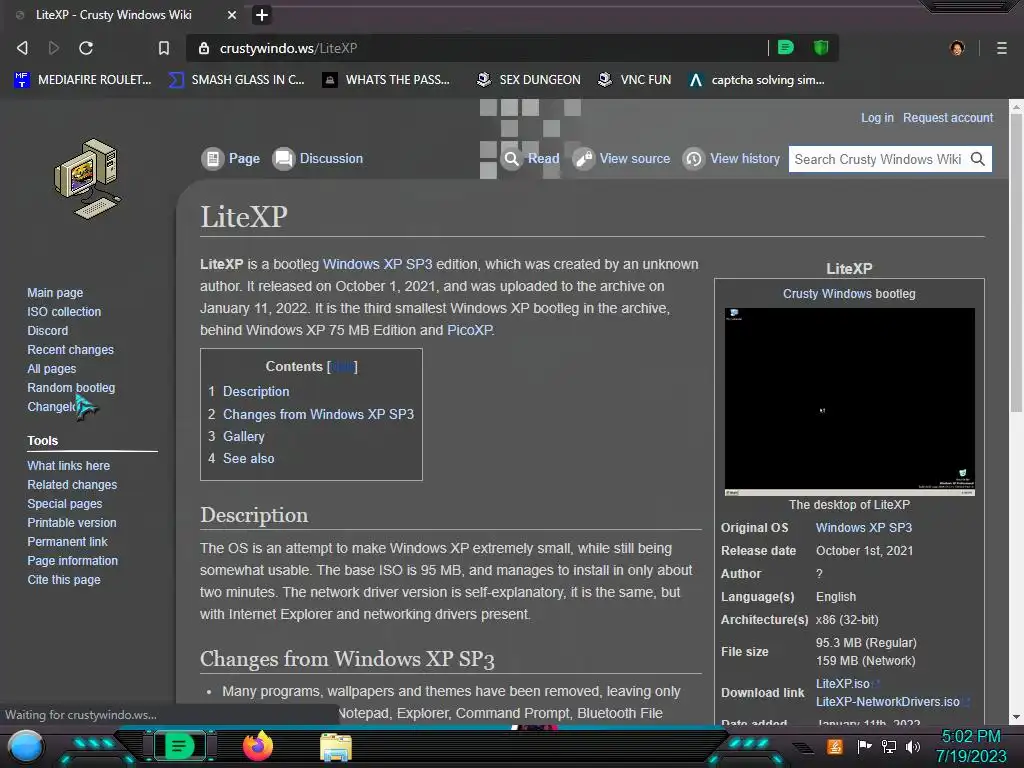The width and height of the screenshot is (1024, 768).
Task: Click the Read magnifier icon
Action: coord(512,159)
